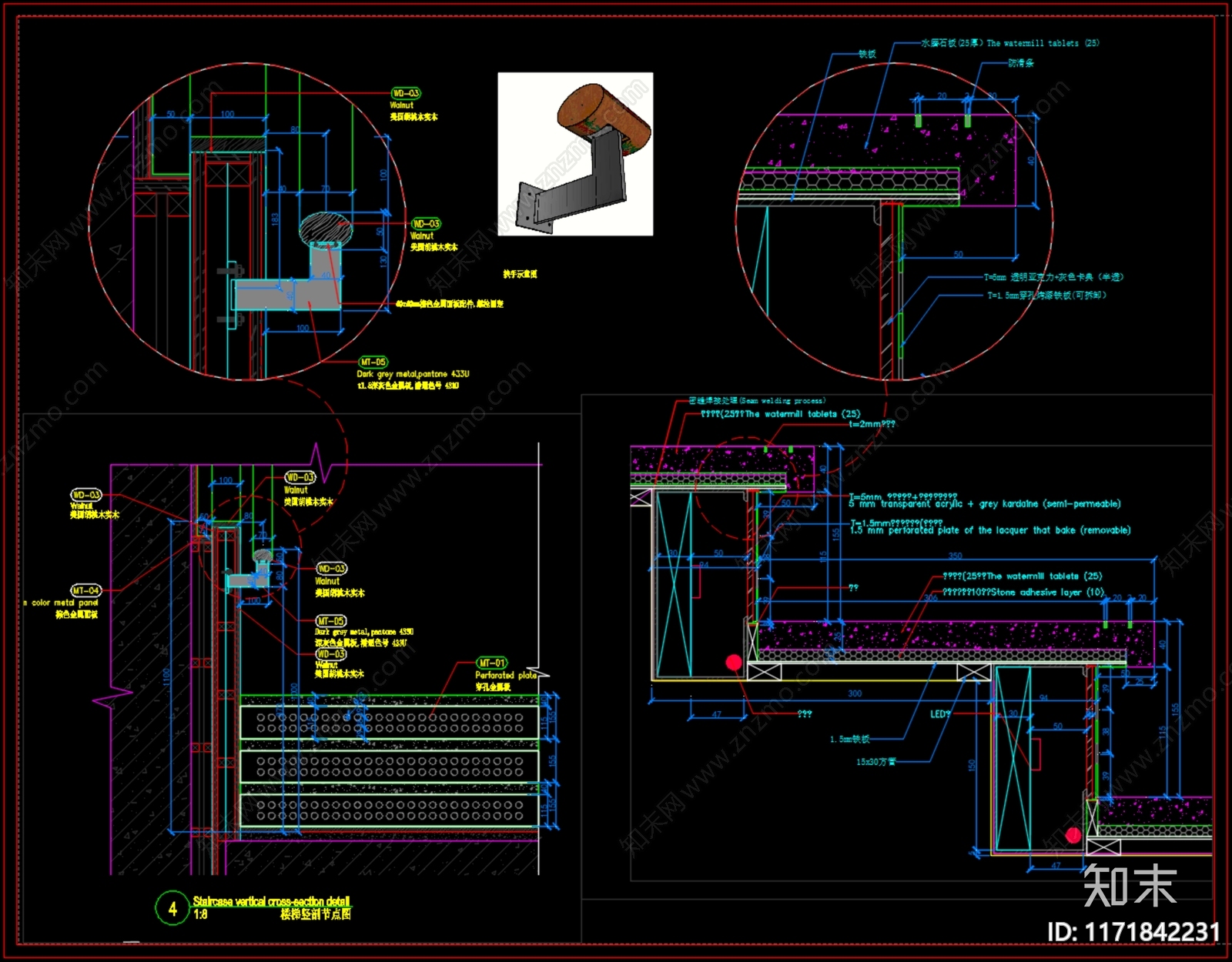Select the 'Seam welding process' note
Image resolution: width=1232 pixels, height=962 pixels.
pos(782,401)
